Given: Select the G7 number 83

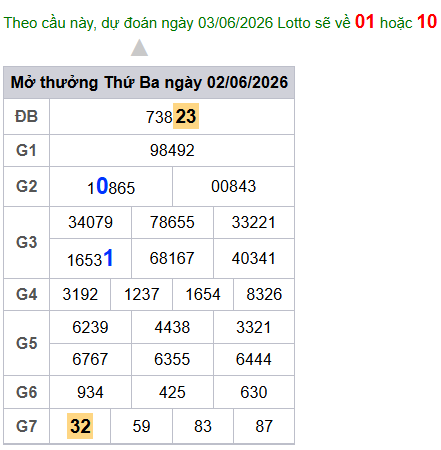Looking at the screenshot, I should [203, 426].
